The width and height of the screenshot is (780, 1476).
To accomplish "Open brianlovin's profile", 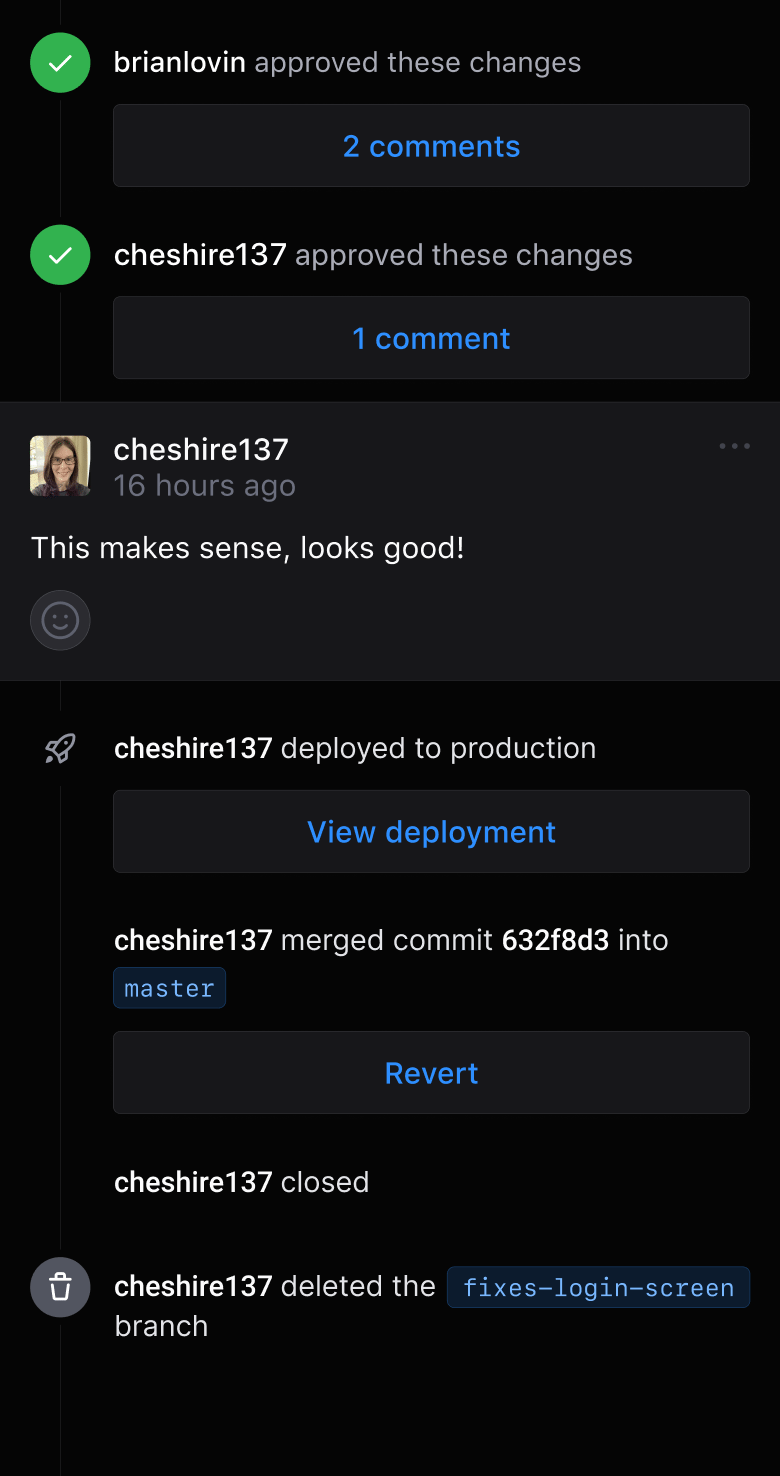I will click(179, 62).
